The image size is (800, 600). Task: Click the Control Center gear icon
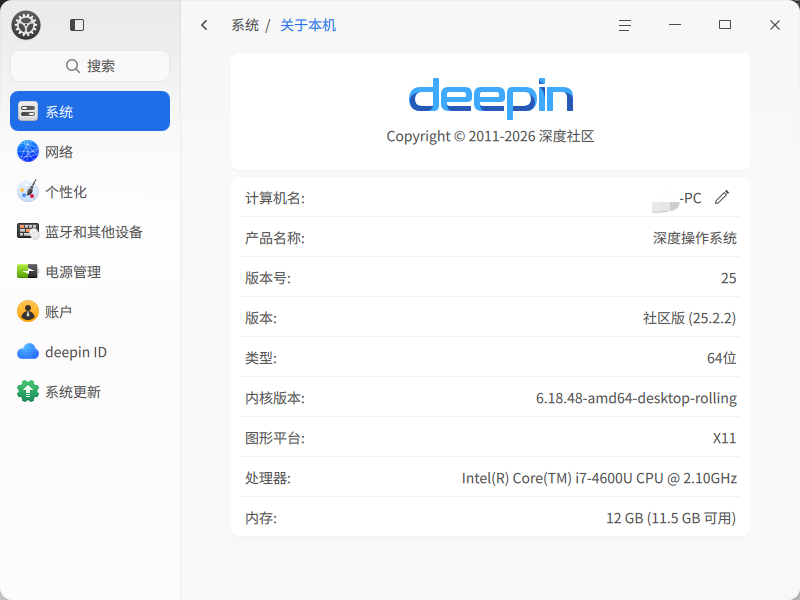pos(26,25)
